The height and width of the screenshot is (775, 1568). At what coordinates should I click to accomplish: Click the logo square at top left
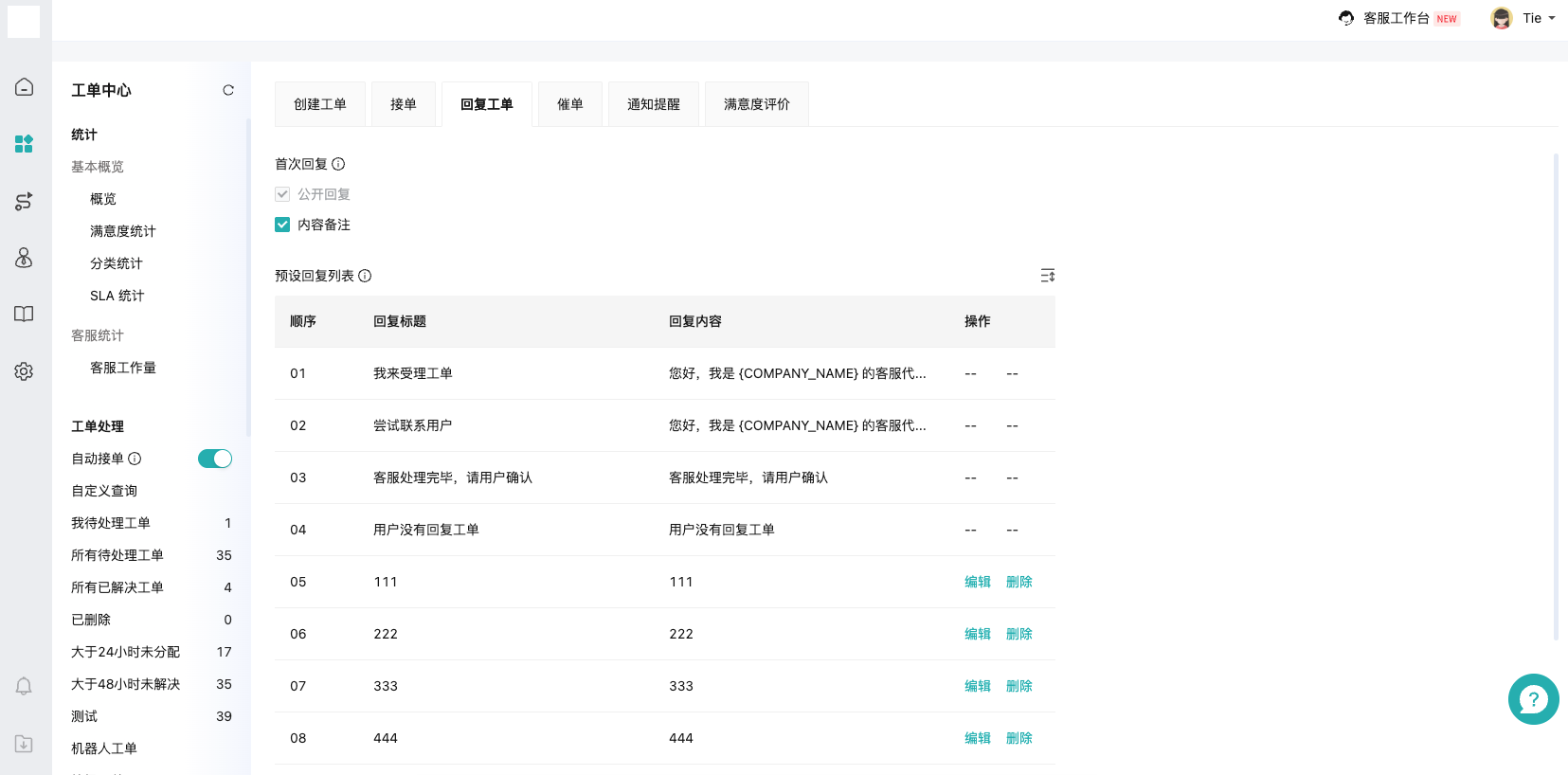(x=24, y=21)
